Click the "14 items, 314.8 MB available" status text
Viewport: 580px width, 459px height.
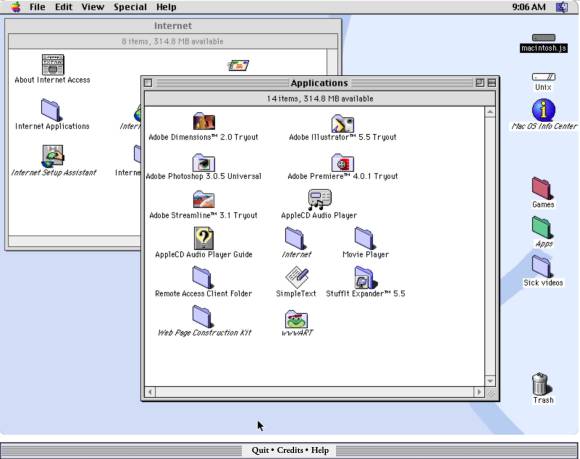coord(320,99)
